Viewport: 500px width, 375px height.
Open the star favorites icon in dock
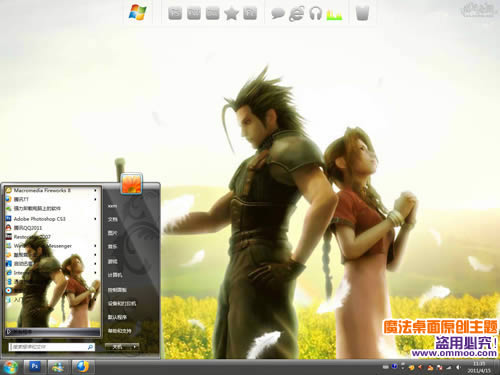[x=231, y=14]
